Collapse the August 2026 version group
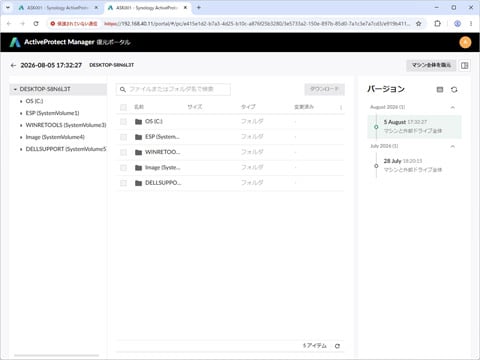480x360 pixels. [x=452, y=107]
